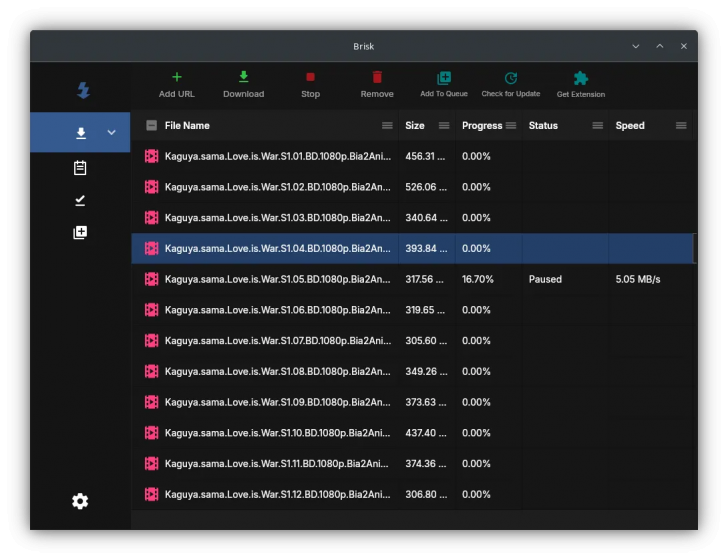Open settings with the gear icon
Image resolution: width=728 pixels, height=560 pixels.
point(80,501)
